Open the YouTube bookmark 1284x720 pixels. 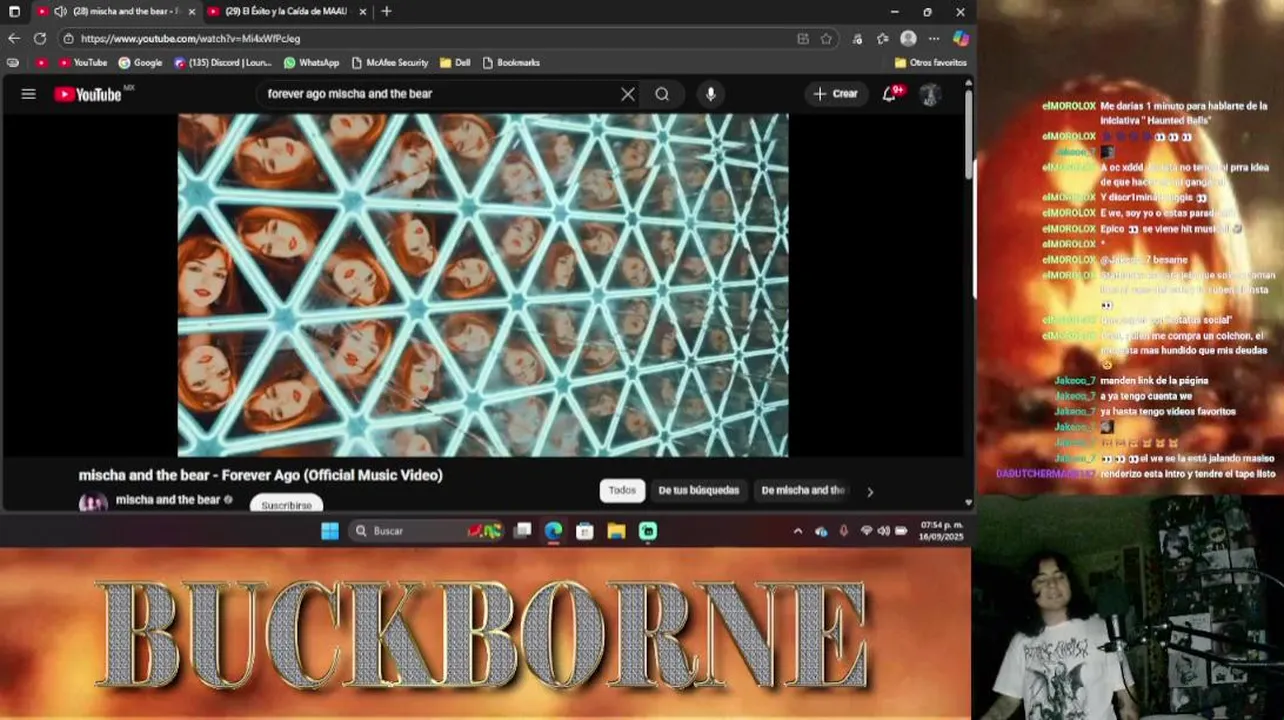(83, 62)
